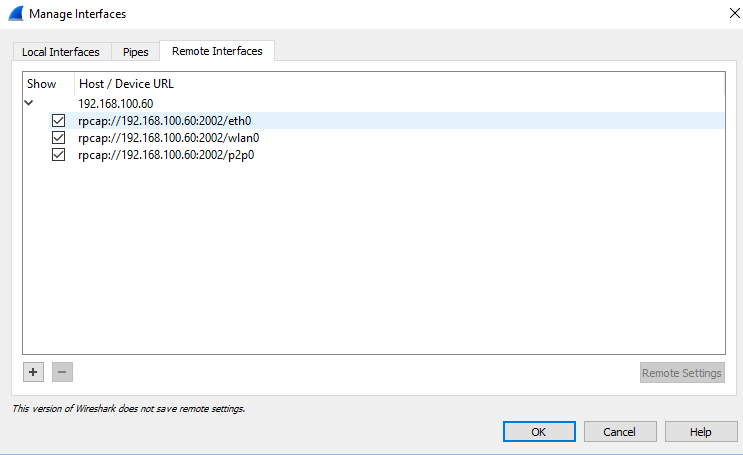743x455 pixels.
Task: Click the Host / Device URL column header
Action: click(x=126, y=84)
